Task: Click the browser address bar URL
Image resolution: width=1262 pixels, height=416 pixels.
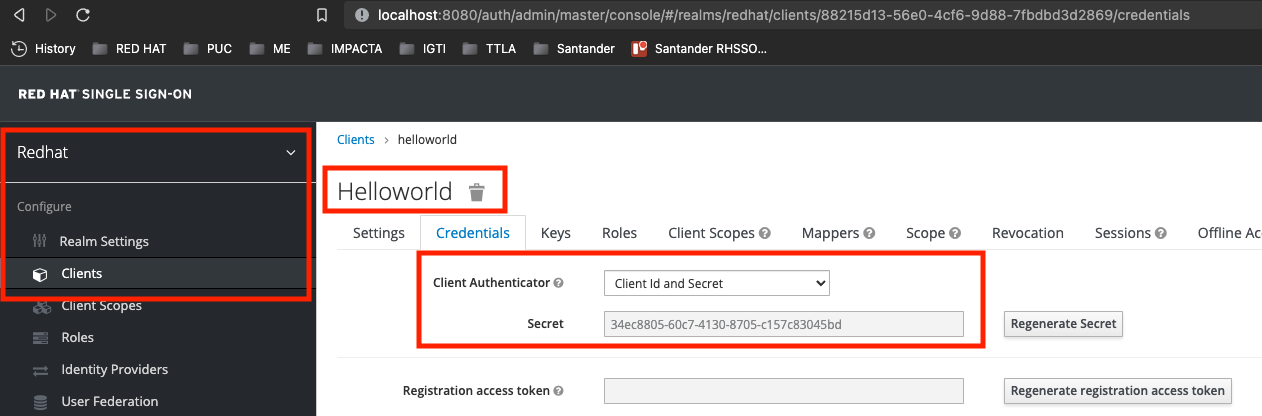Action: (784, 15)
